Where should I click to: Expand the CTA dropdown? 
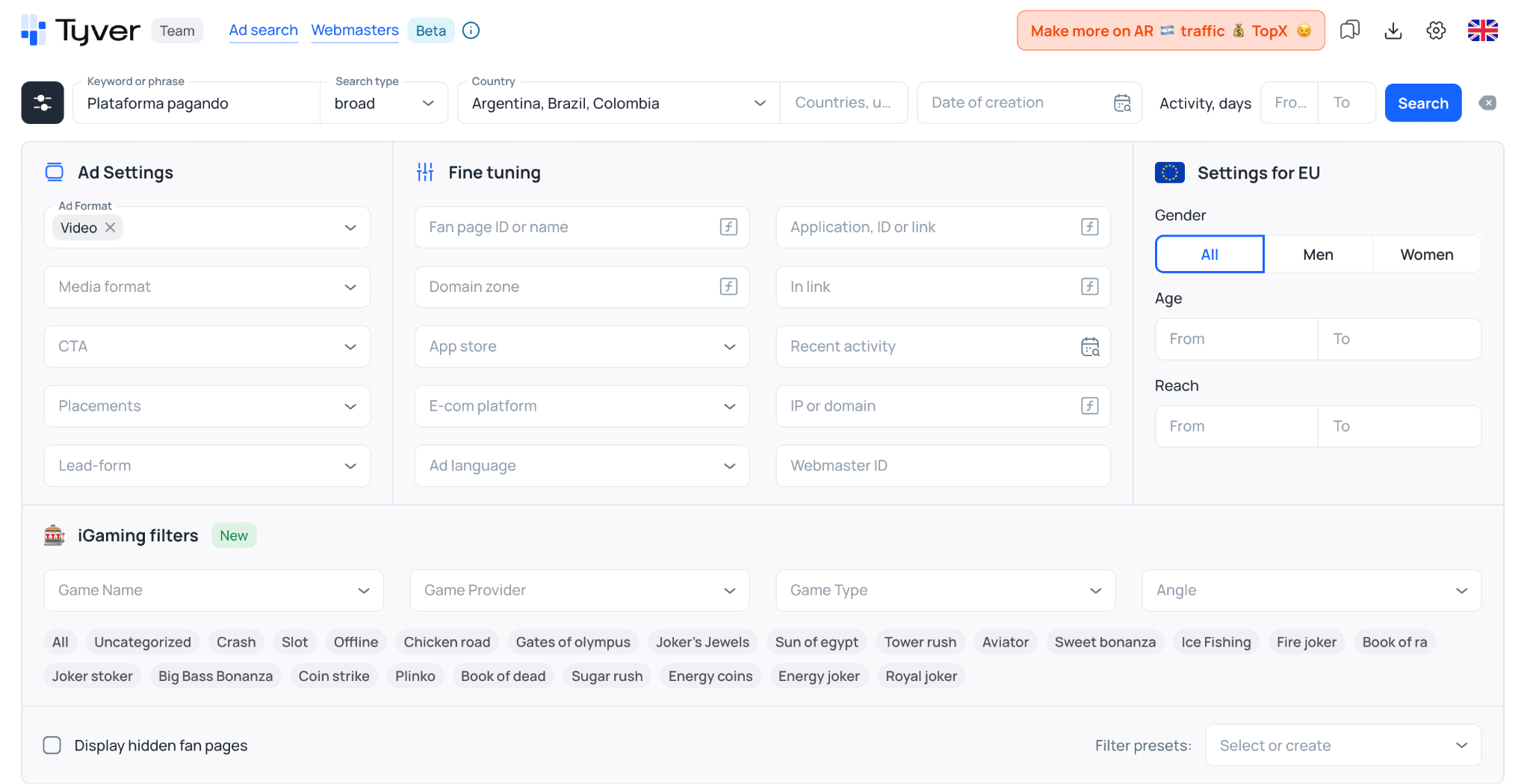click(x=207, y=346)
